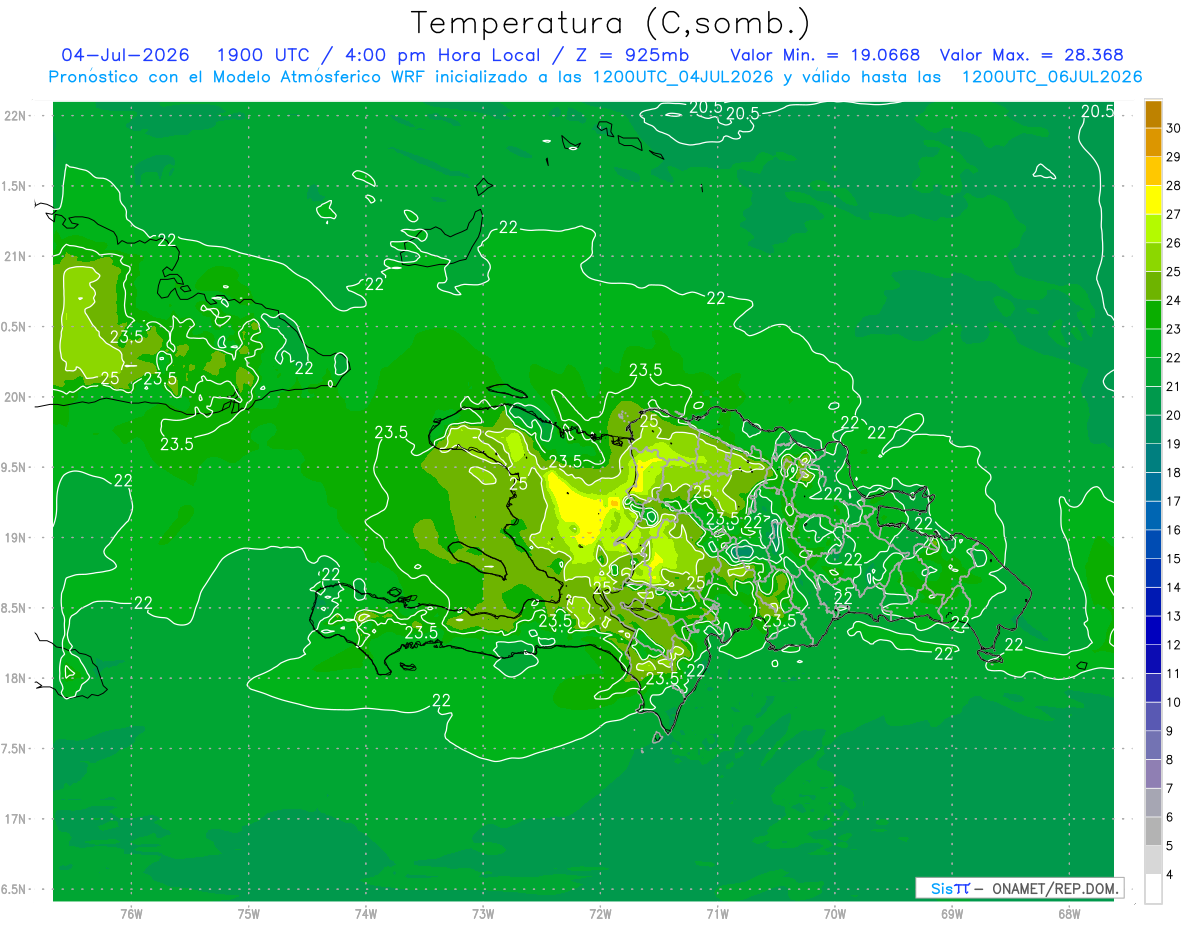Click the colorbar label "25"

1174,272
